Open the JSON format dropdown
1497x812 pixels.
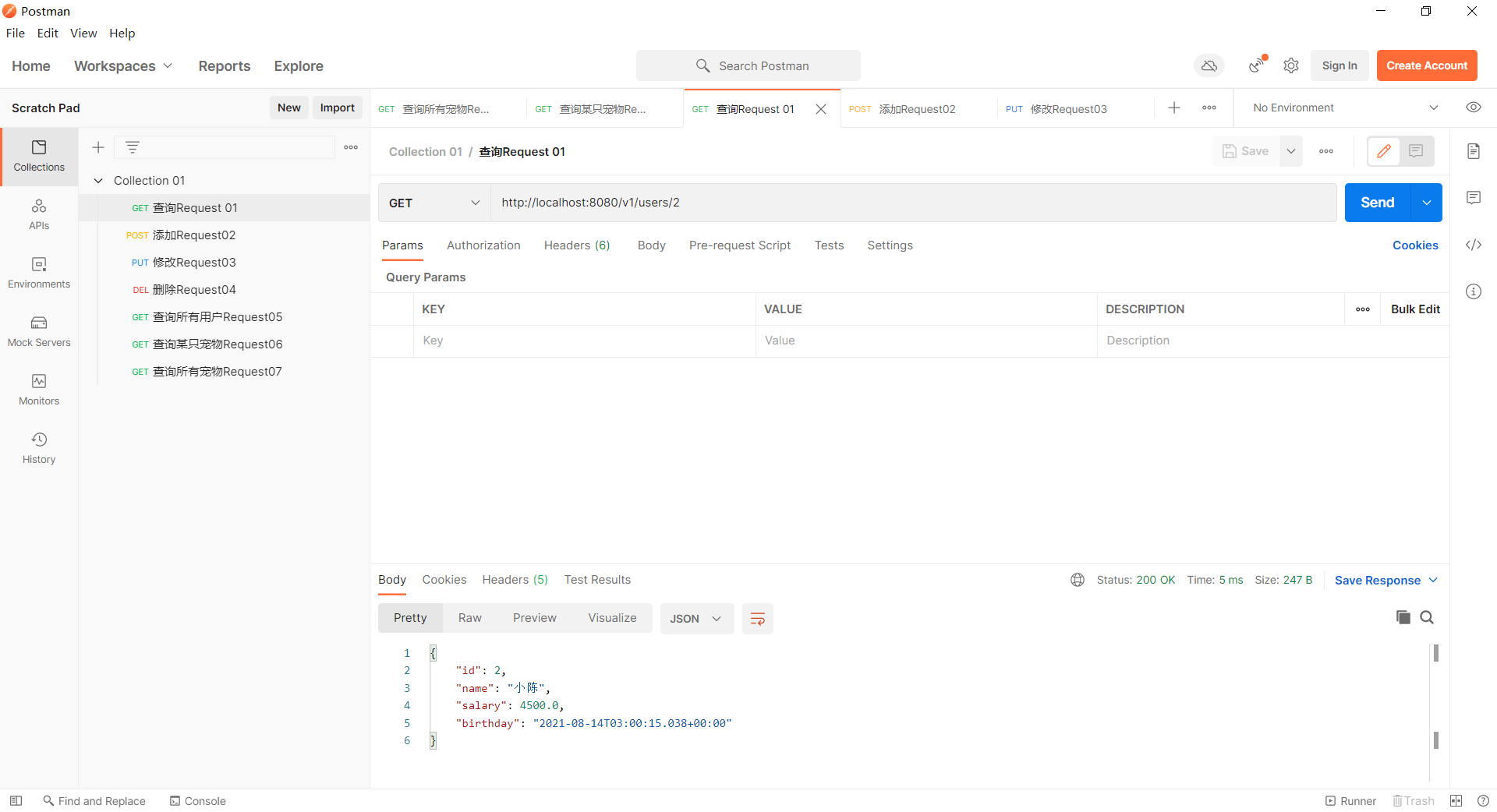point(696,619)
